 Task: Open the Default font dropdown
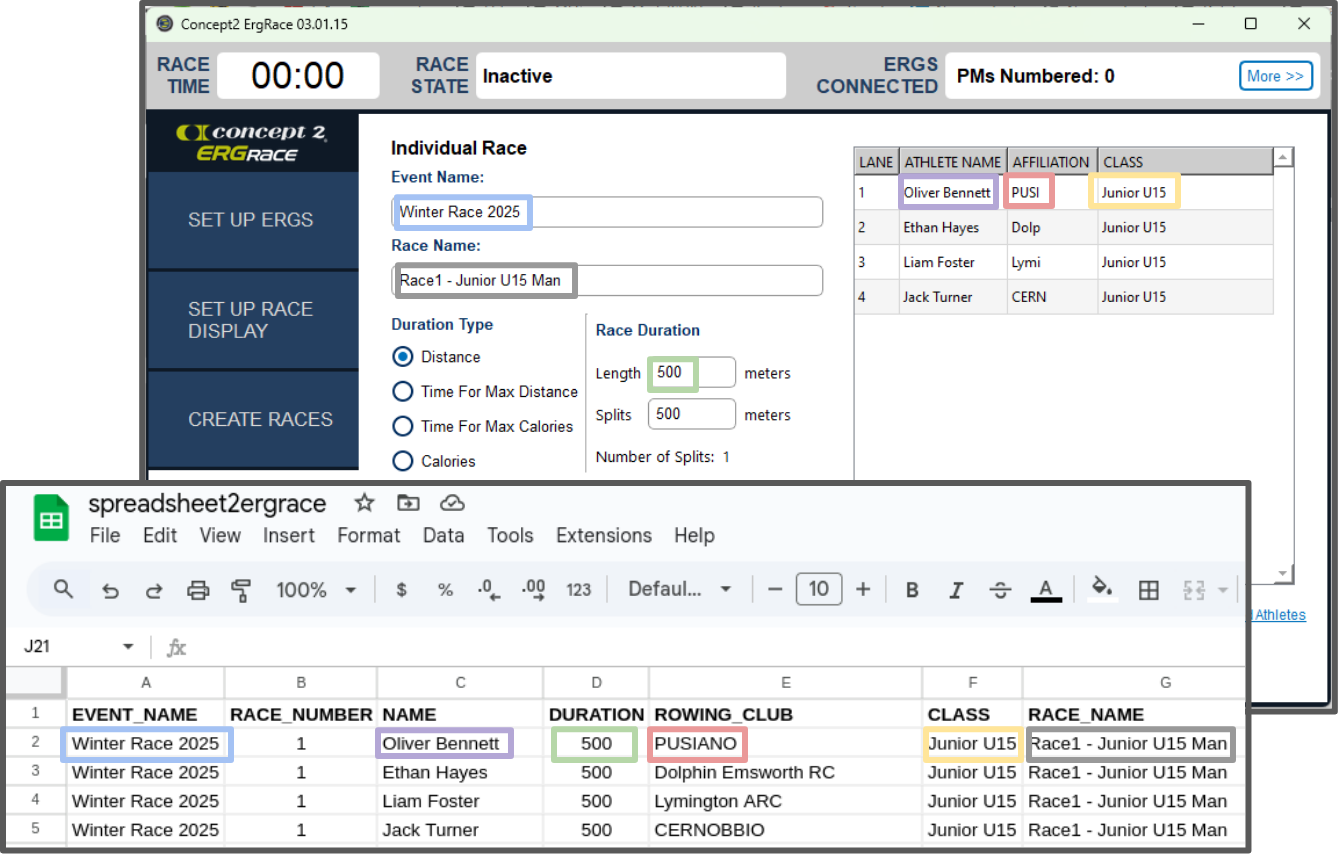coord(680,589)
